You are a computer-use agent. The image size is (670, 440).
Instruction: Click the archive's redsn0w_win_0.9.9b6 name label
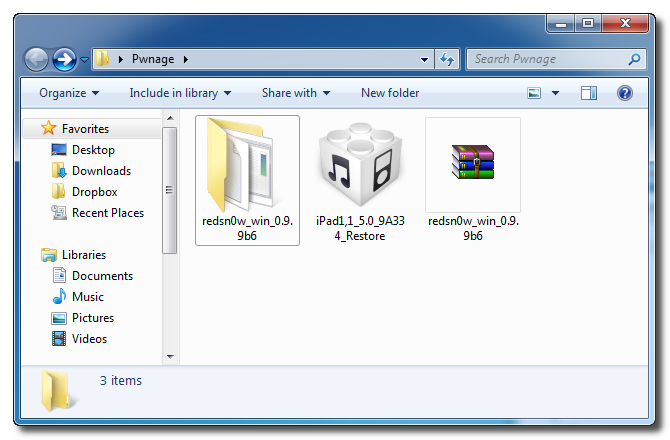473,228
